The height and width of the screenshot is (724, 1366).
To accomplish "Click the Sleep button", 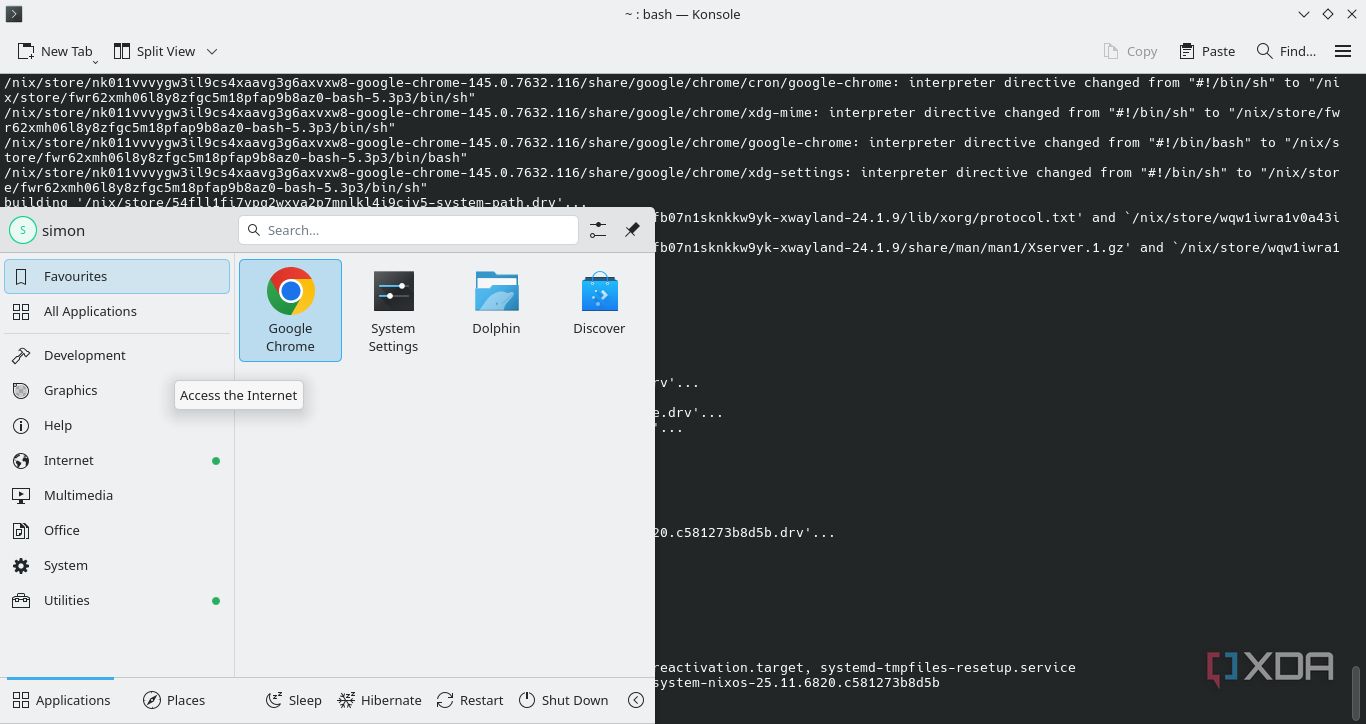I will click(x=293, y=700).
